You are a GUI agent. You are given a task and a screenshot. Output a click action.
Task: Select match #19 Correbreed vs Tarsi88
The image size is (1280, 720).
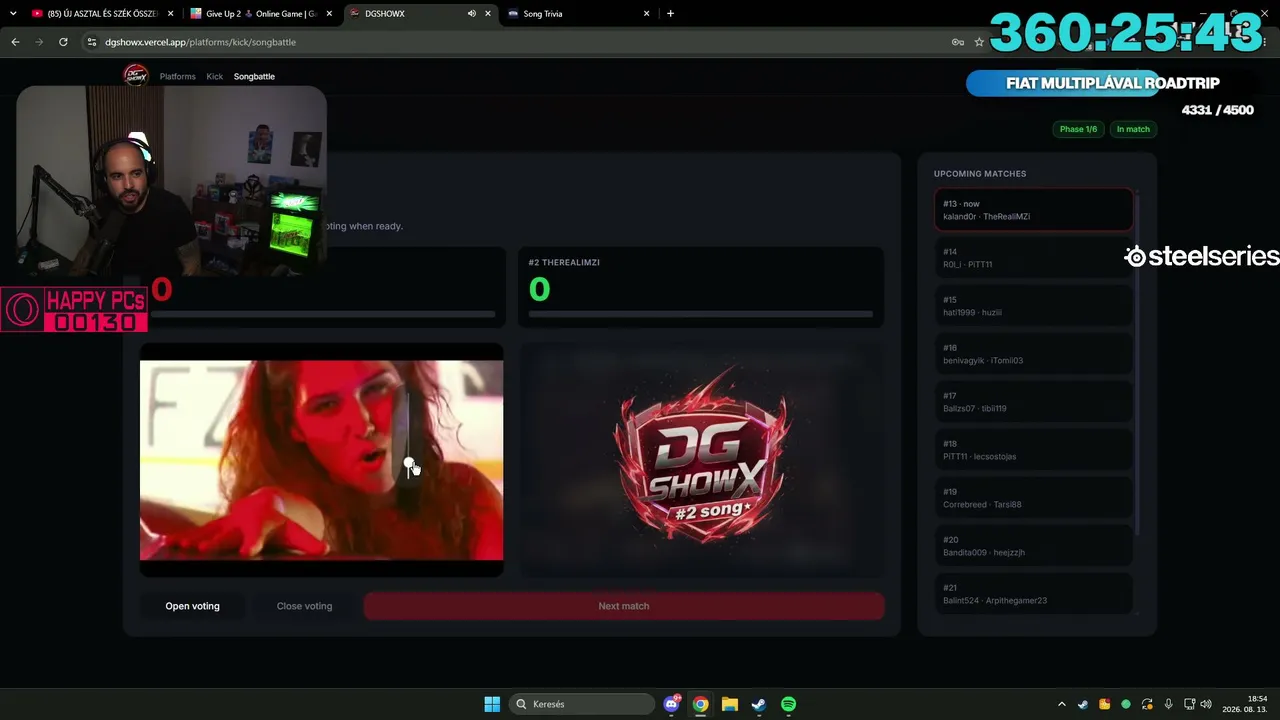(1034, 498)
